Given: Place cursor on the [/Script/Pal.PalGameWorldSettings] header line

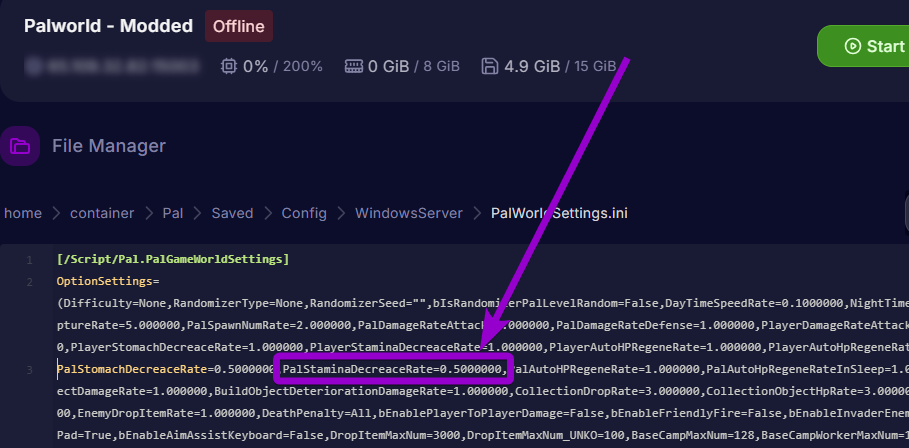Looking at the screenshot, I should [172, 260].
